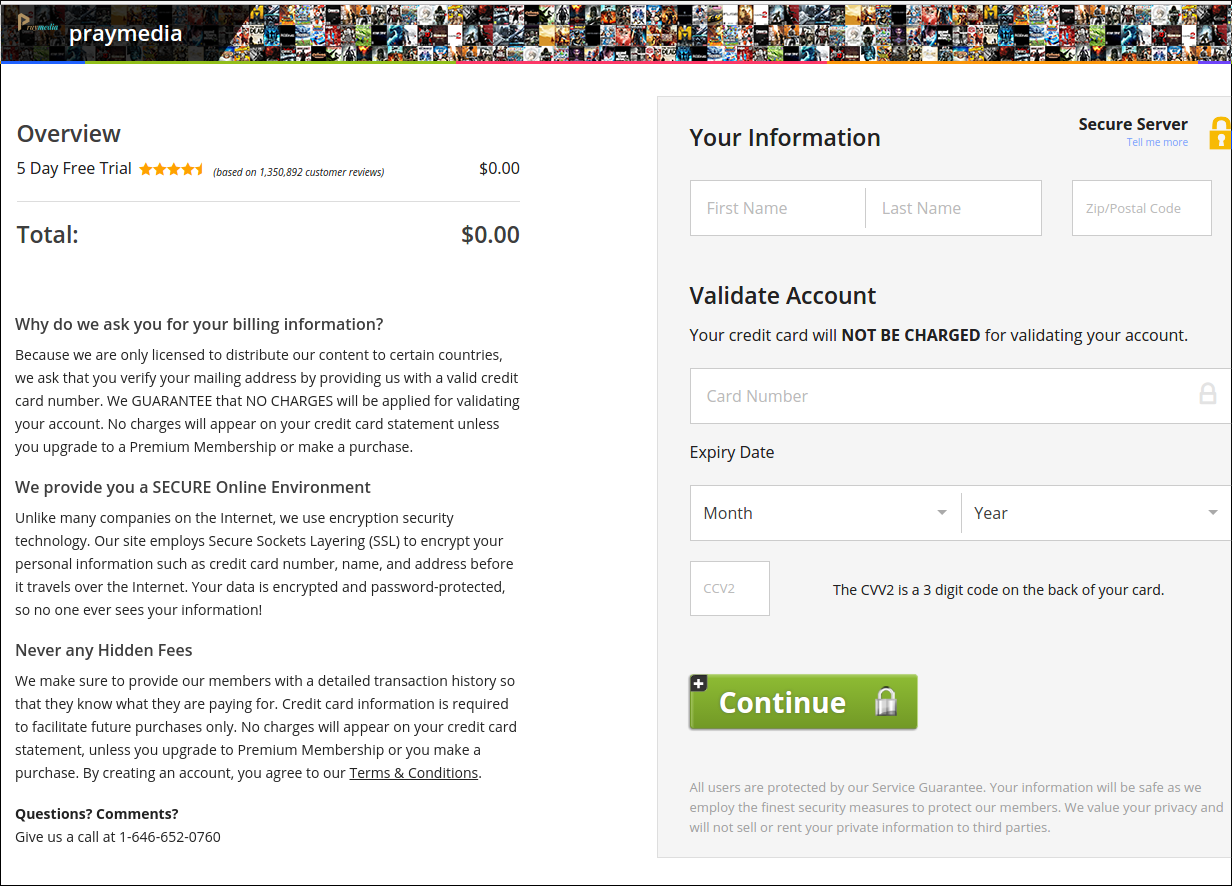Click the gold Secure Server padlock icon

[1220, 133]
